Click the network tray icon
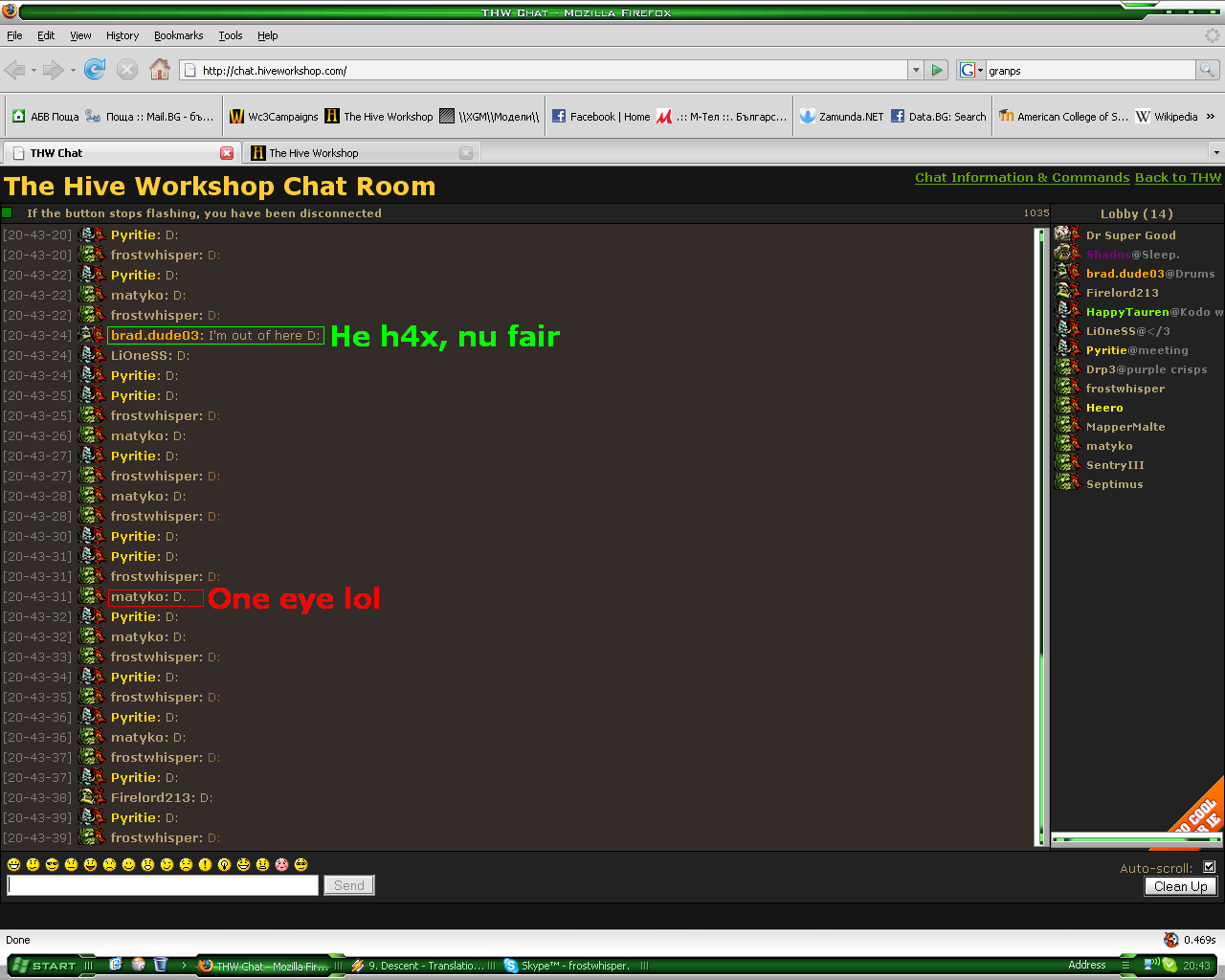Viewport: 1225px width, 980px height. [x=1151, y=965]
